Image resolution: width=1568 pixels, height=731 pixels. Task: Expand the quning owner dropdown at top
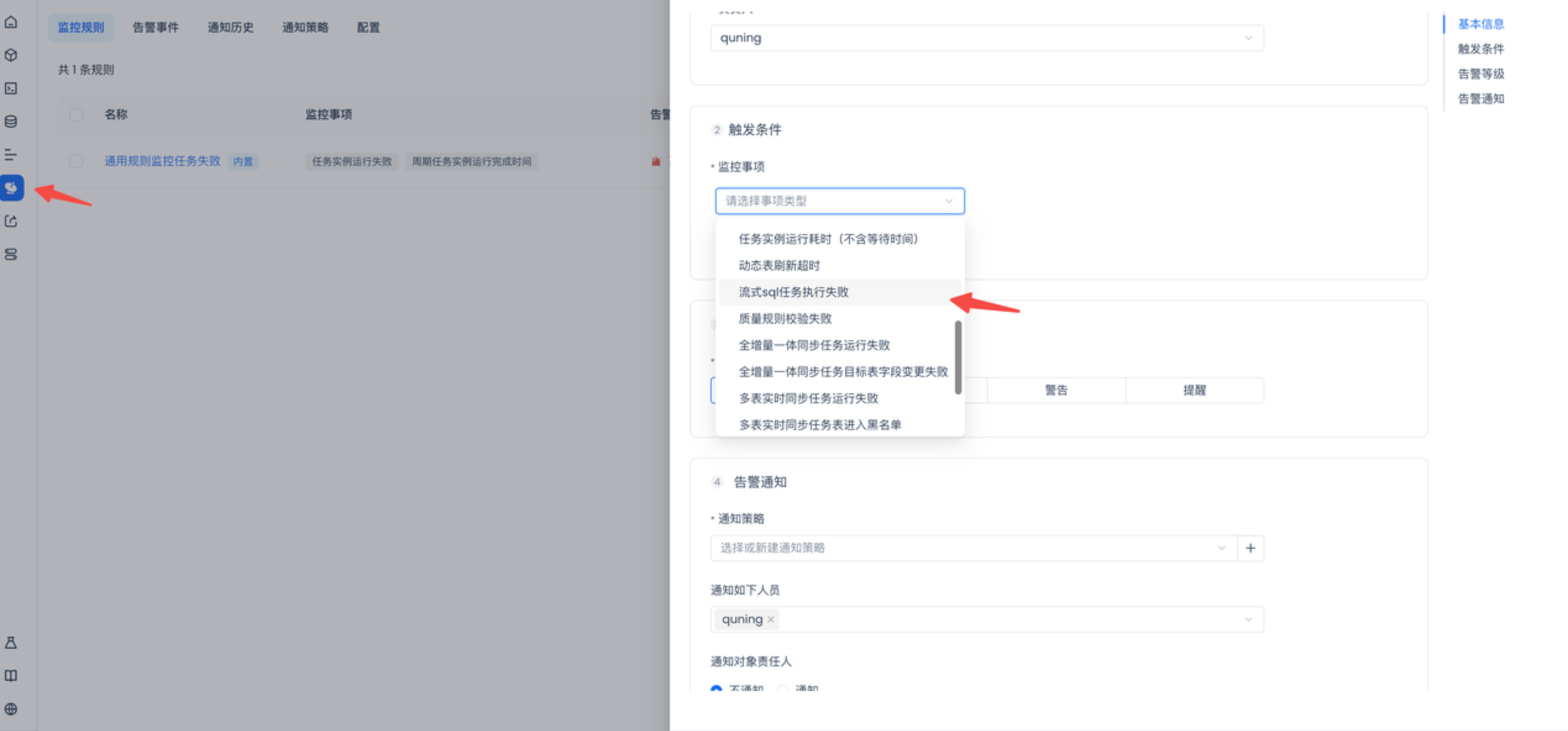(x=986, y=38)
